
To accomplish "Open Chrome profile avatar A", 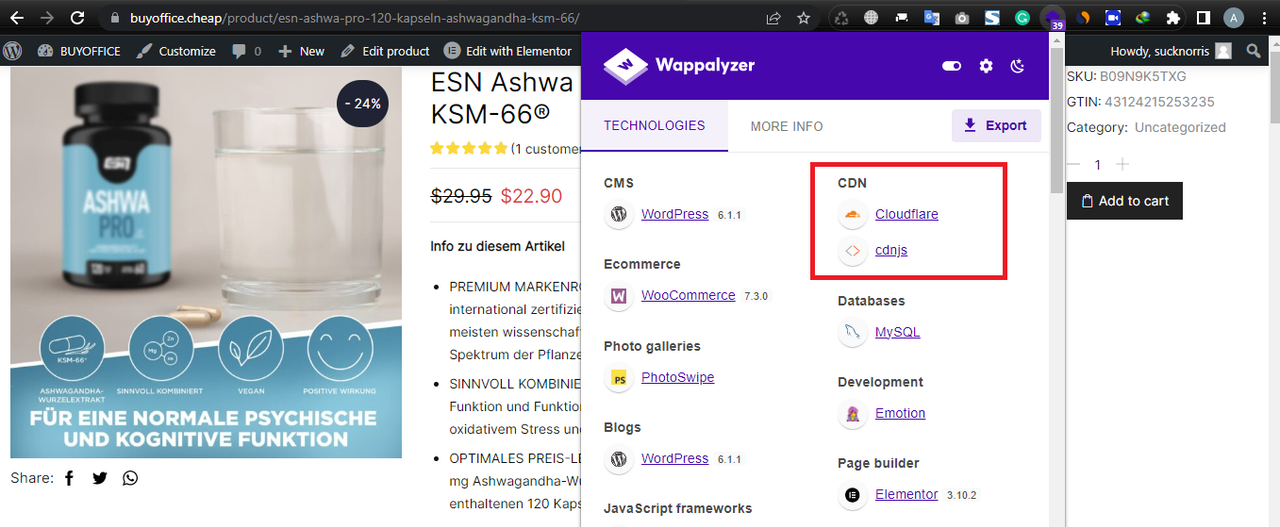I will (x=1234, y=18).
